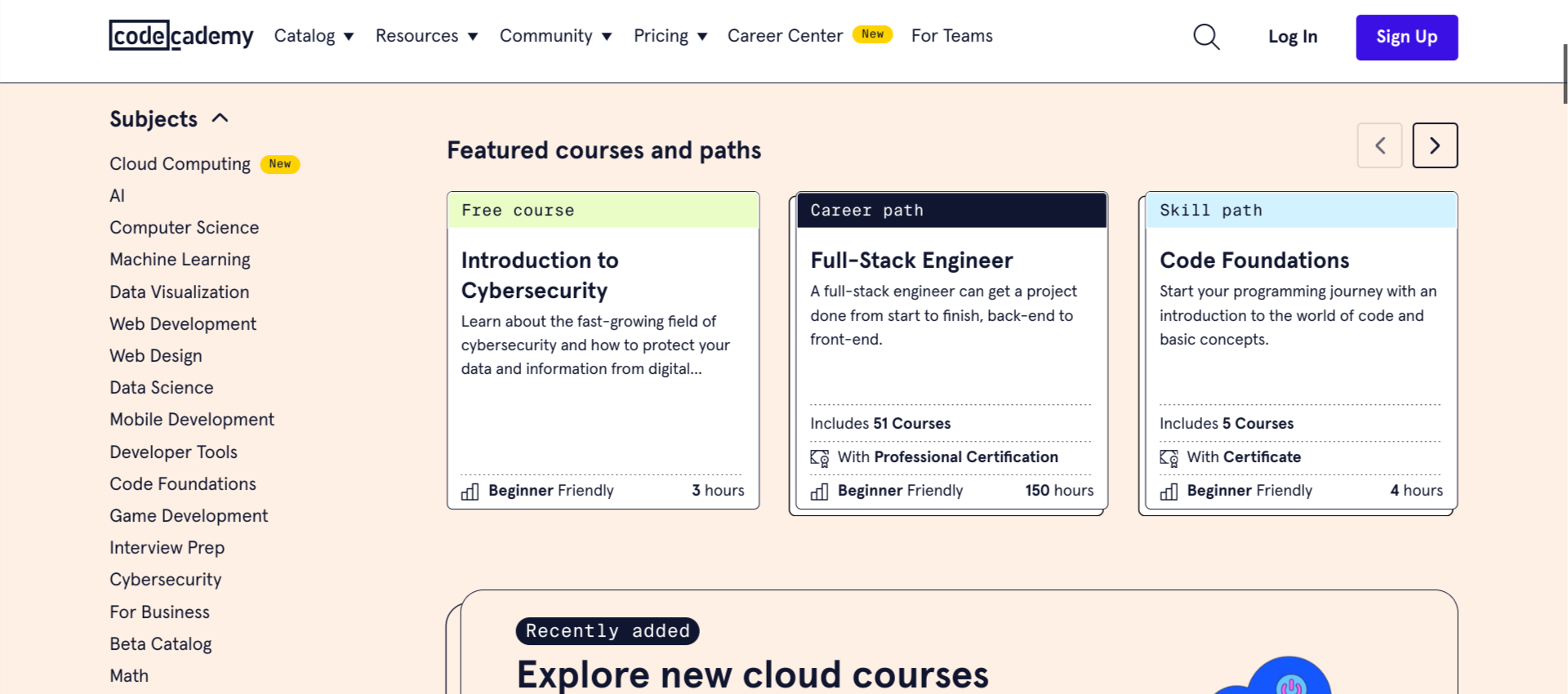Click certificate icon on Full-Stack Engineer card
Image resolution: width=1568 pixels, height=694 pixels.
(819, 458)
